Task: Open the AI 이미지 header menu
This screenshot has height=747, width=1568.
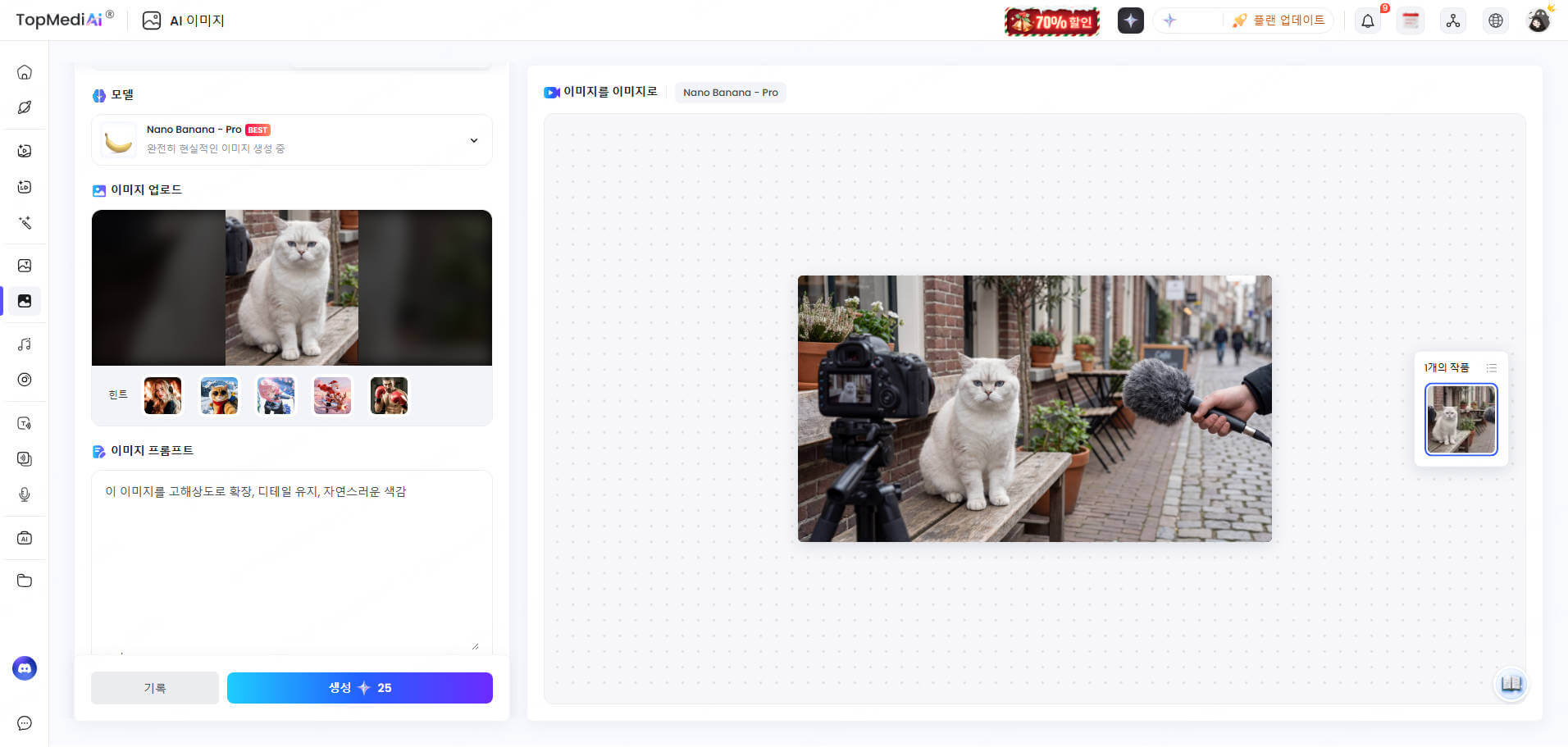Action: click(x=184, y=20)
